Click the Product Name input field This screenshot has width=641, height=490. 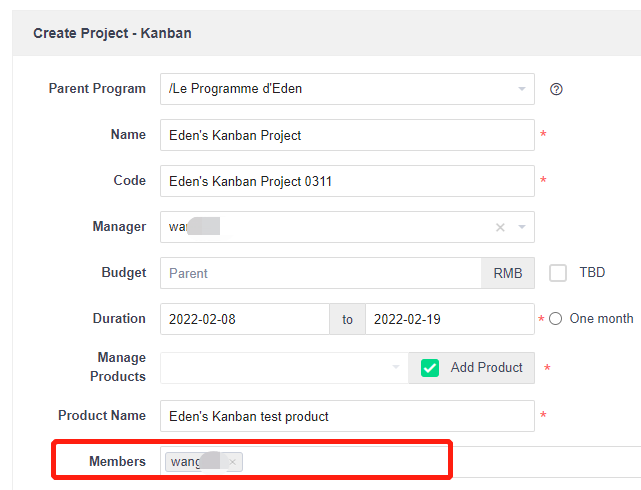(x=346, y=415)
